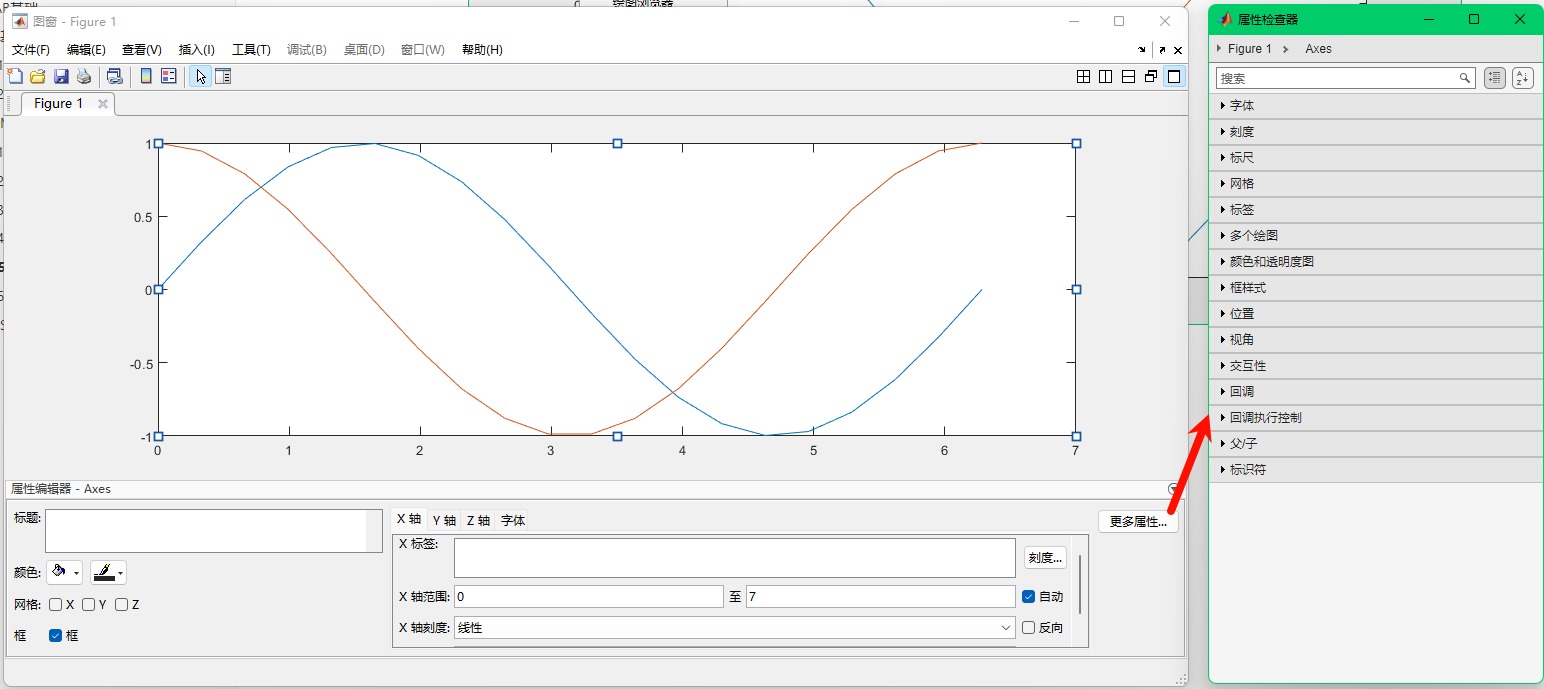The height and width of the screenshot is (689, 1544).
Task: Expand the 标尺 section
Action: [x=1378, y=158]
